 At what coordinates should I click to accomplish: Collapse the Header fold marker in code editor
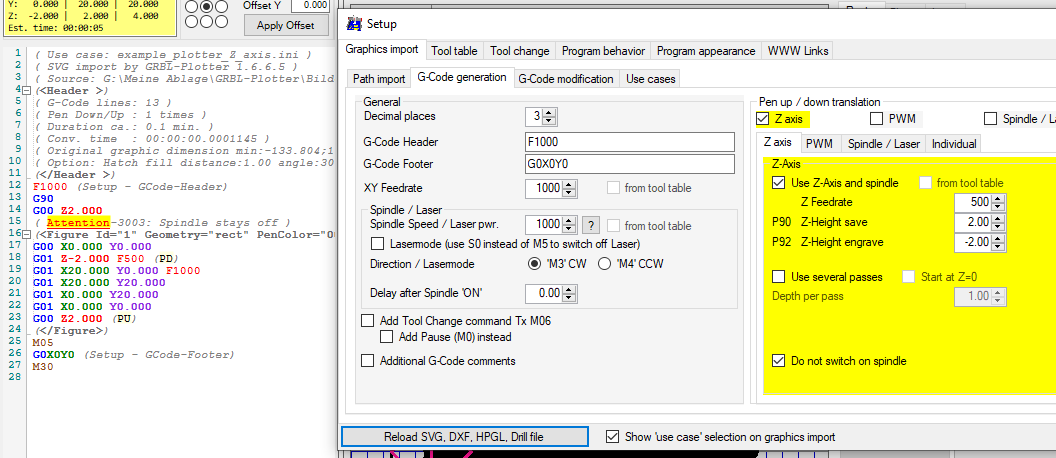pyautogui.click(x=23, y=91)
